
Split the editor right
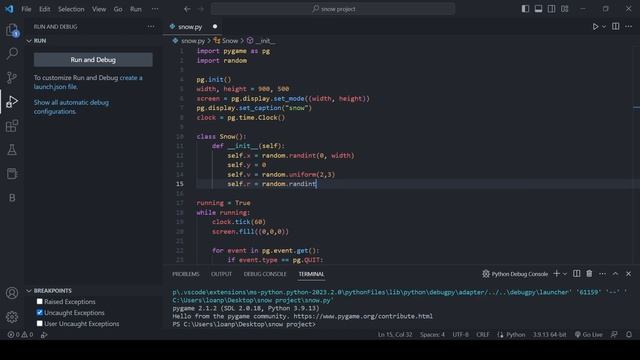pos(616,27)
